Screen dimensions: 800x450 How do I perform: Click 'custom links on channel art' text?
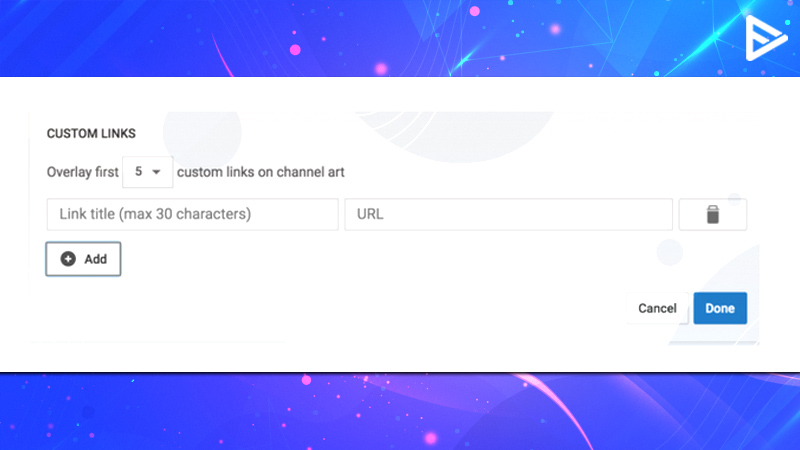pyautogui.click(x=261, y=172)
